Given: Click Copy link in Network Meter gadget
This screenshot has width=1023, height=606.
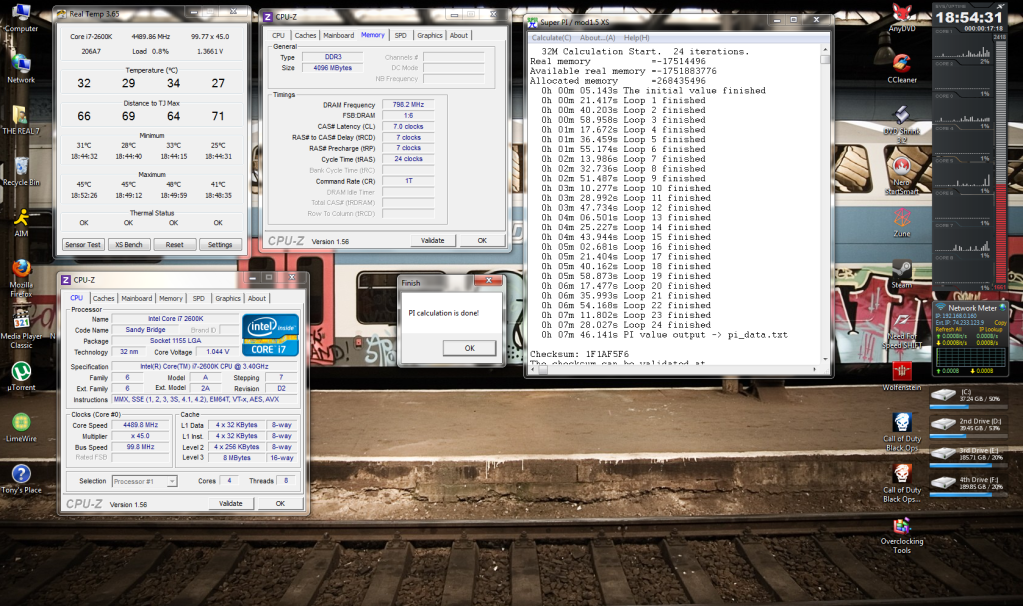Looking at the screenshot, I should coord(1000,323).
